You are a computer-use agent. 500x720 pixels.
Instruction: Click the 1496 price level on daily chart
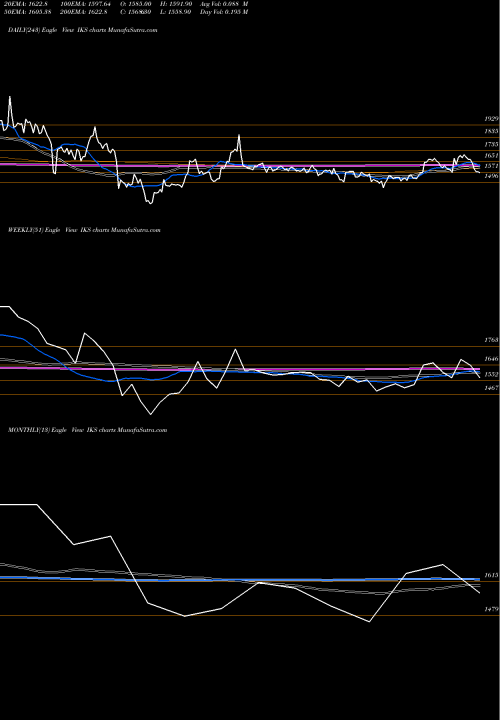492,176
